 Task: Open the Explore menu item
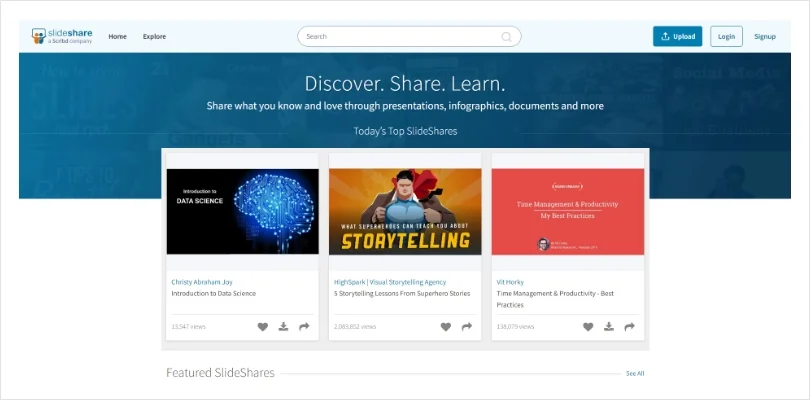[x=154, y=37]
